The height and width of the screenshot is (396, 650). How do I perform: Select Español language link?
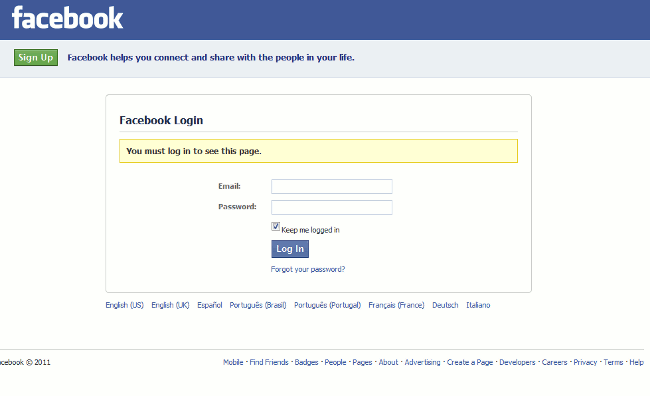pos(210,305)
